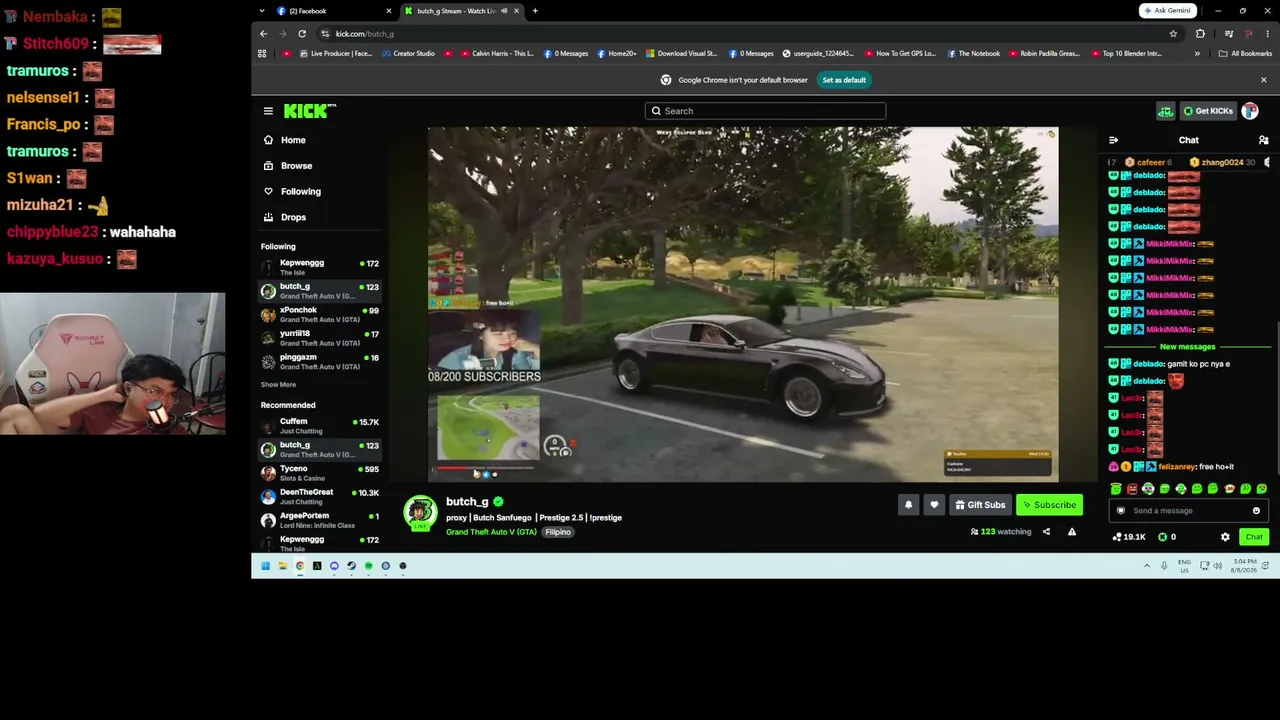This screenshot has height=720, width=1280.
Task: Expand the tab search dropdown arrow
Action: (262, 11)
